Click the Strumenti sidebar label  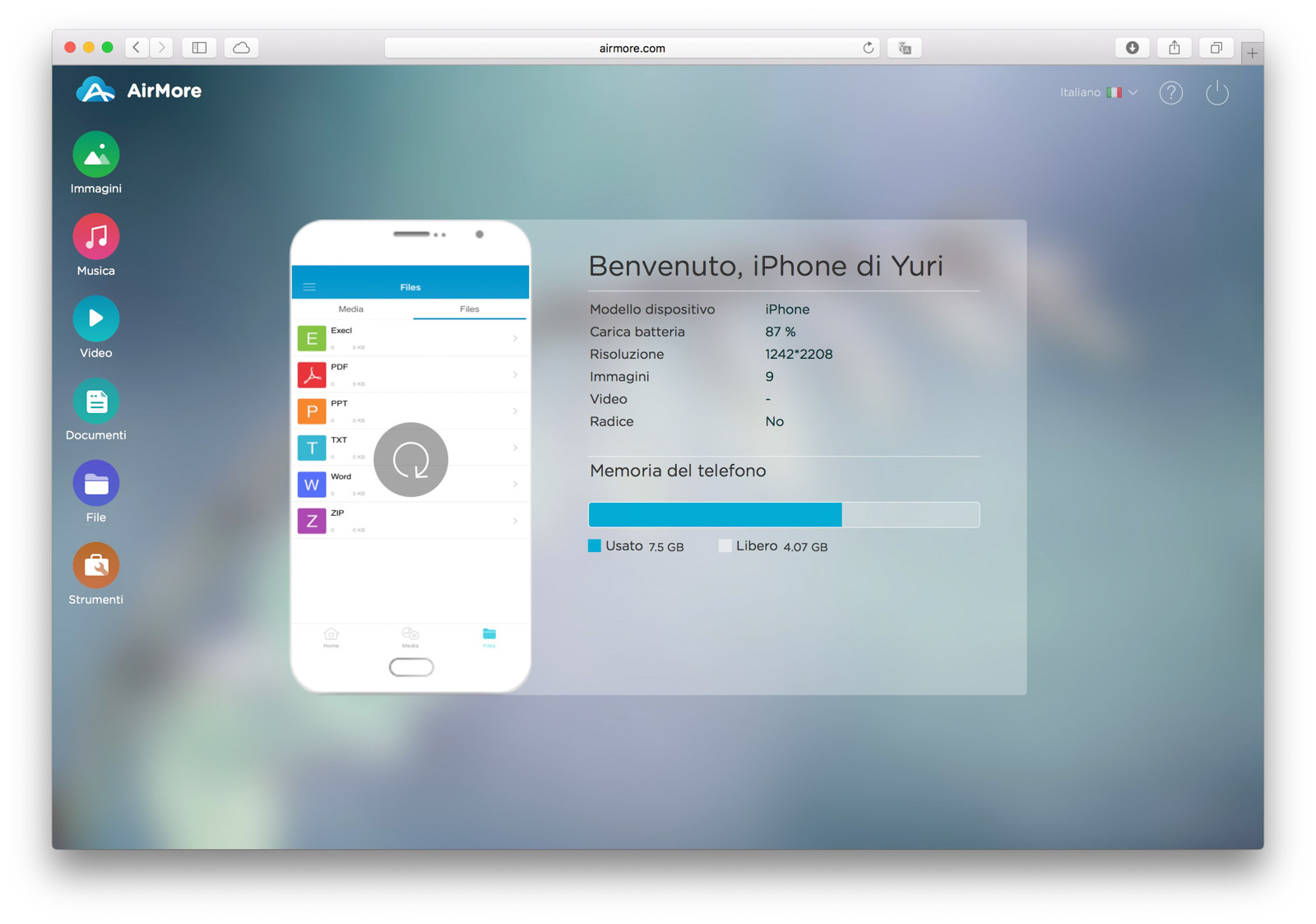[x=96, y=600]
